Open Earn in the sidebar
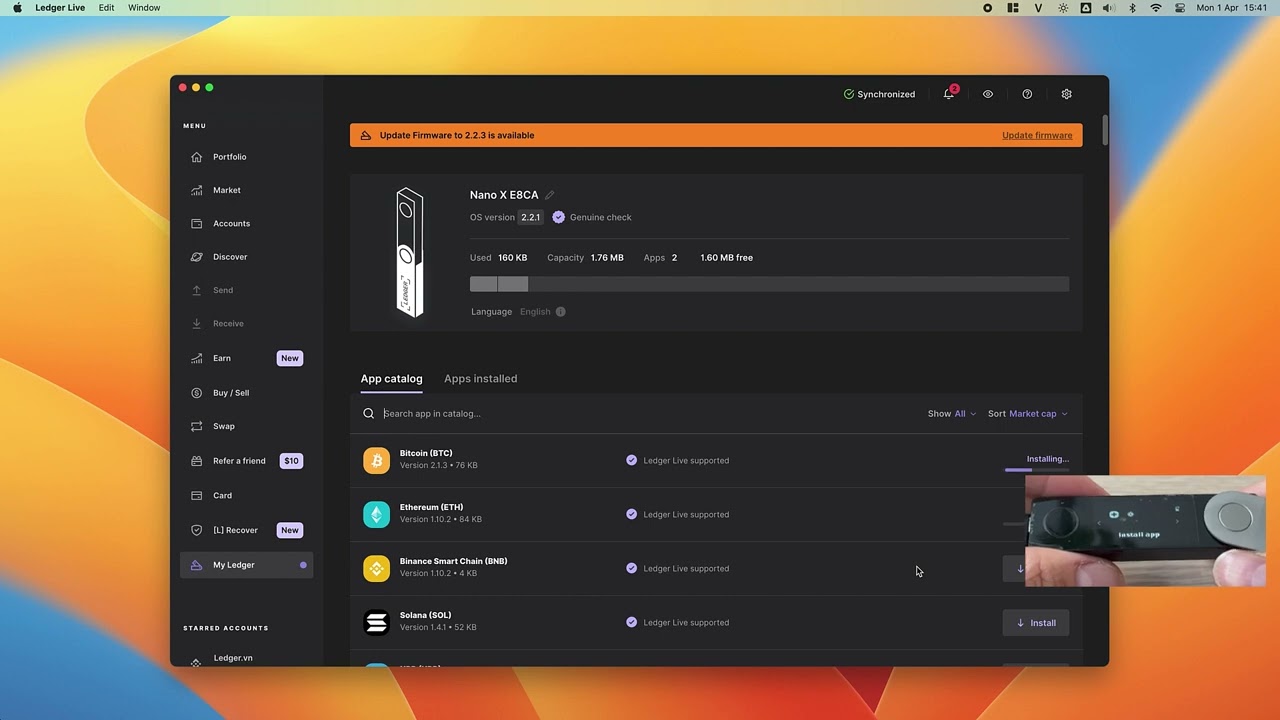This screenshot has width=1280, height=720. point(246,358)
